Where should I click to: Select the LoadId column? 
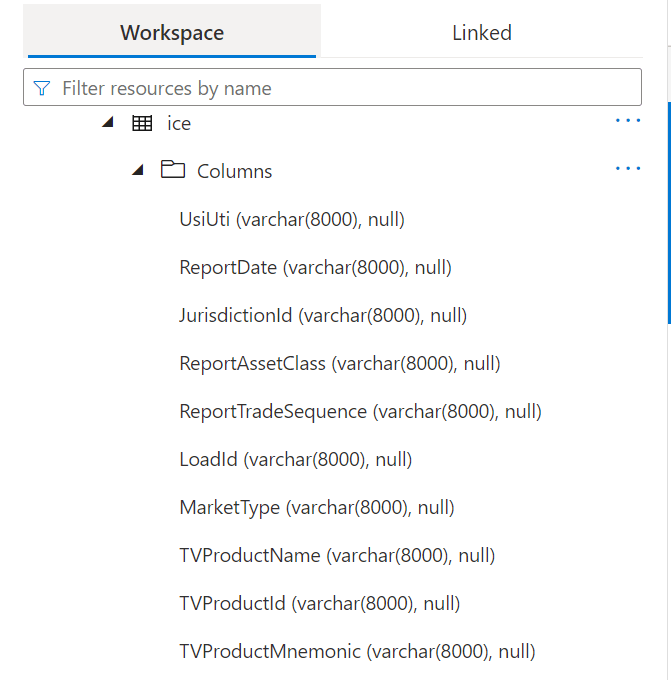click(x=296, y=460)
